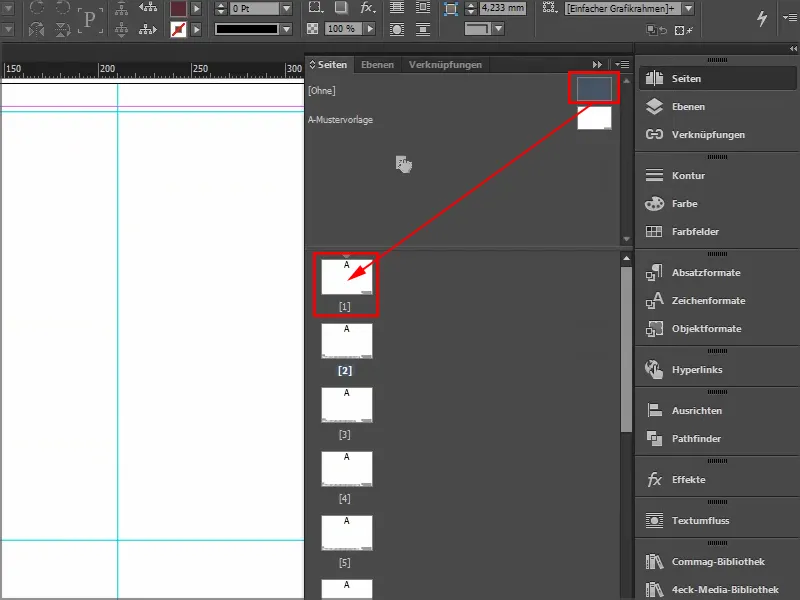The width and height of the screenshot is (800, 600).
Task: Select wrap around object shape icon
Action: [x=396, y=30]
